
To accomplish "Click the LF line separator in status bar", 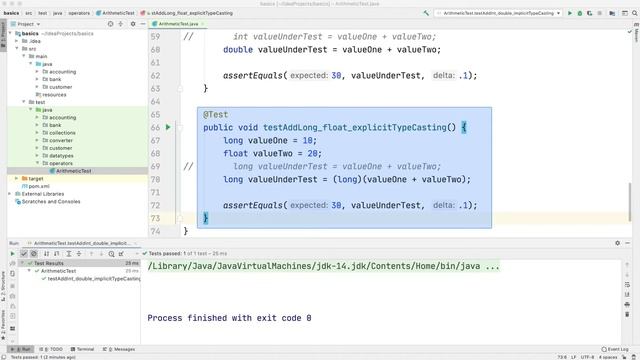I will [x=573, y=357].
